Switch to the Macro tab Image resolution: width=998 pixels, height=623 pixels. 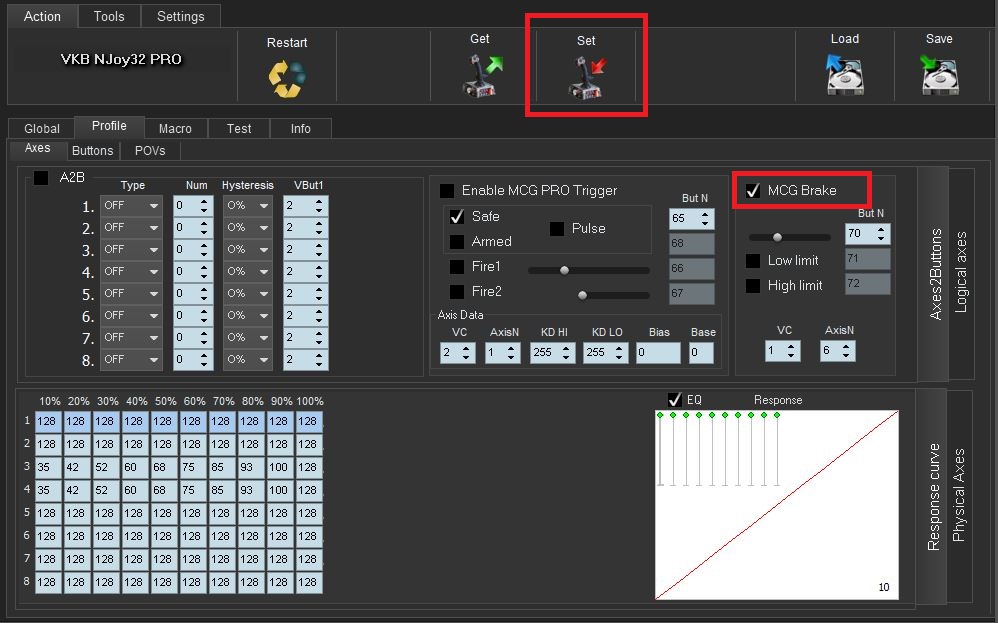(175, 129)
